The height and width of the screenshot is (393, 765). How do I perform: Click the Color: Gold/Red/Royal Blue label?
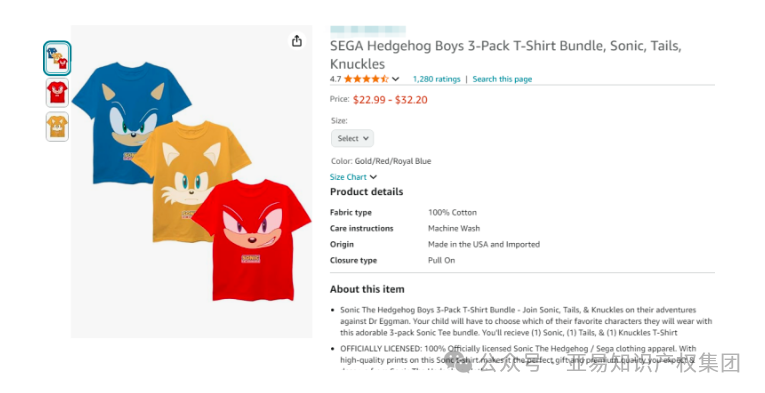coord(381,161)
